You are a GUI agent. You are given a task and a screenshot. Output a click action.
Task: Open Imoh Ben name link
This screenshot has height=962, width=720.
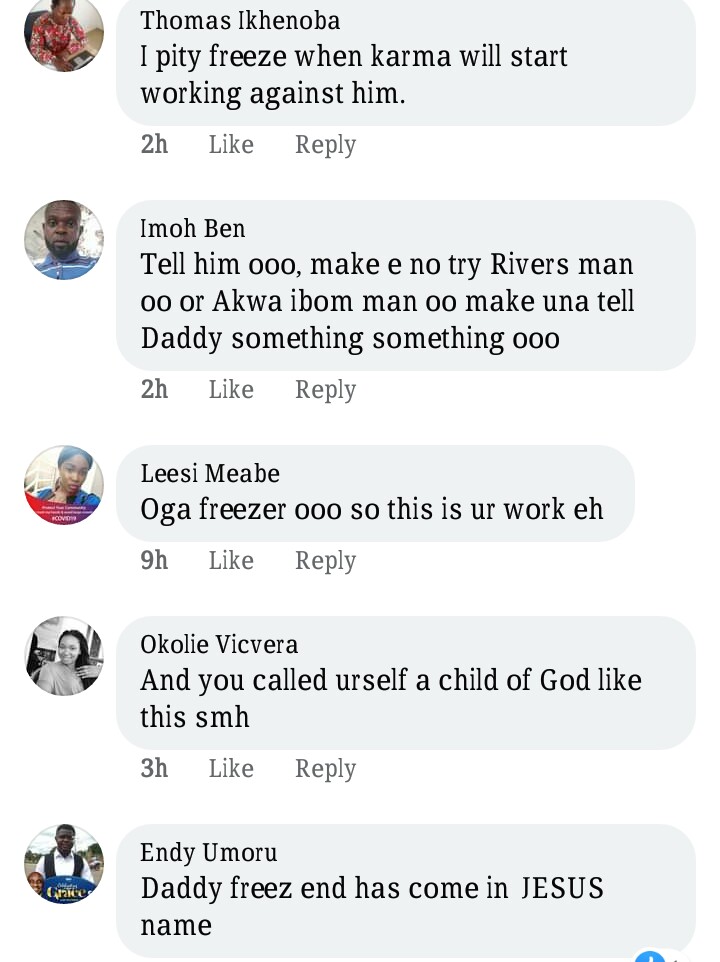pos(193,228)
